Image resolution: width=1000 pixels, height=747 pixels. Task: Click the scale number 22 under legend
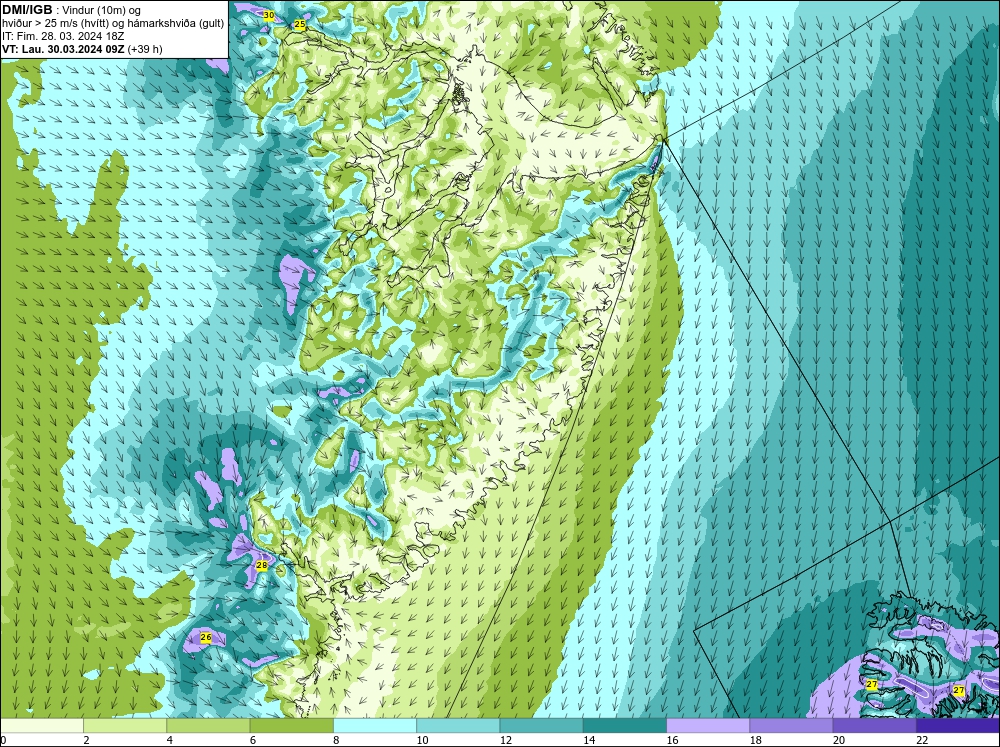[922, 740]
